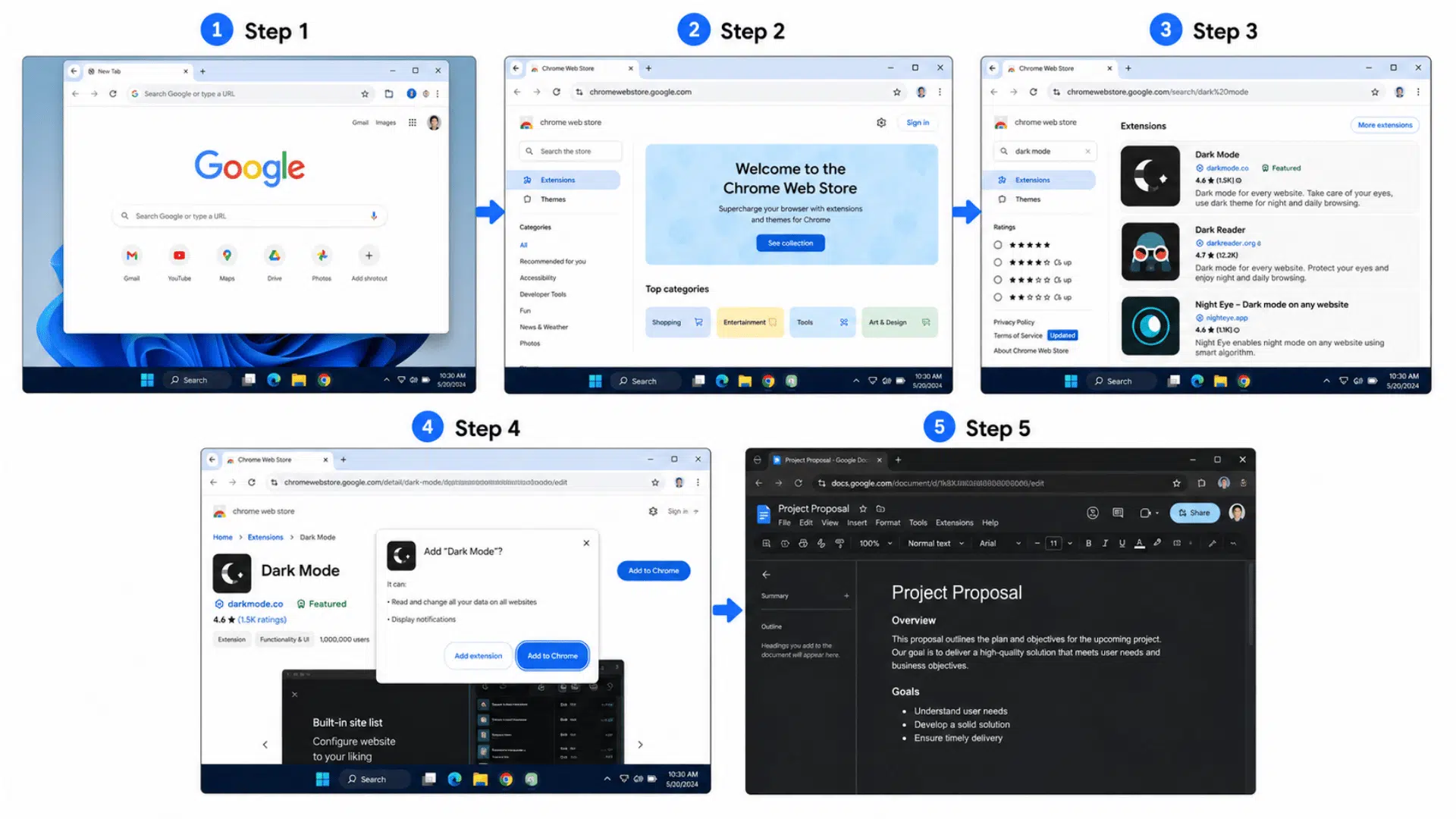Open Arial font dropdown in Step 5
The image size is (1456, 819).
pyautogui.click(x=1000, y=544)
